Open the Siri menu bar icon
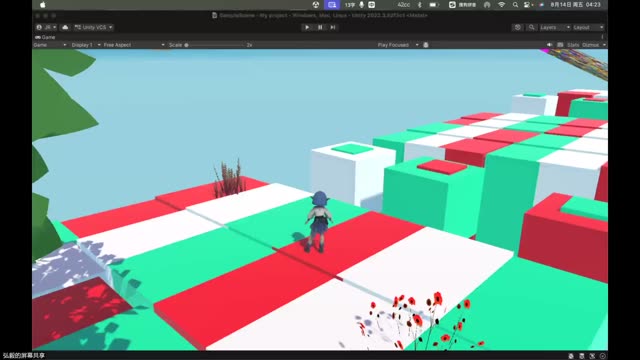The width and height of the screenshot is (640, 360). [541, 5]
